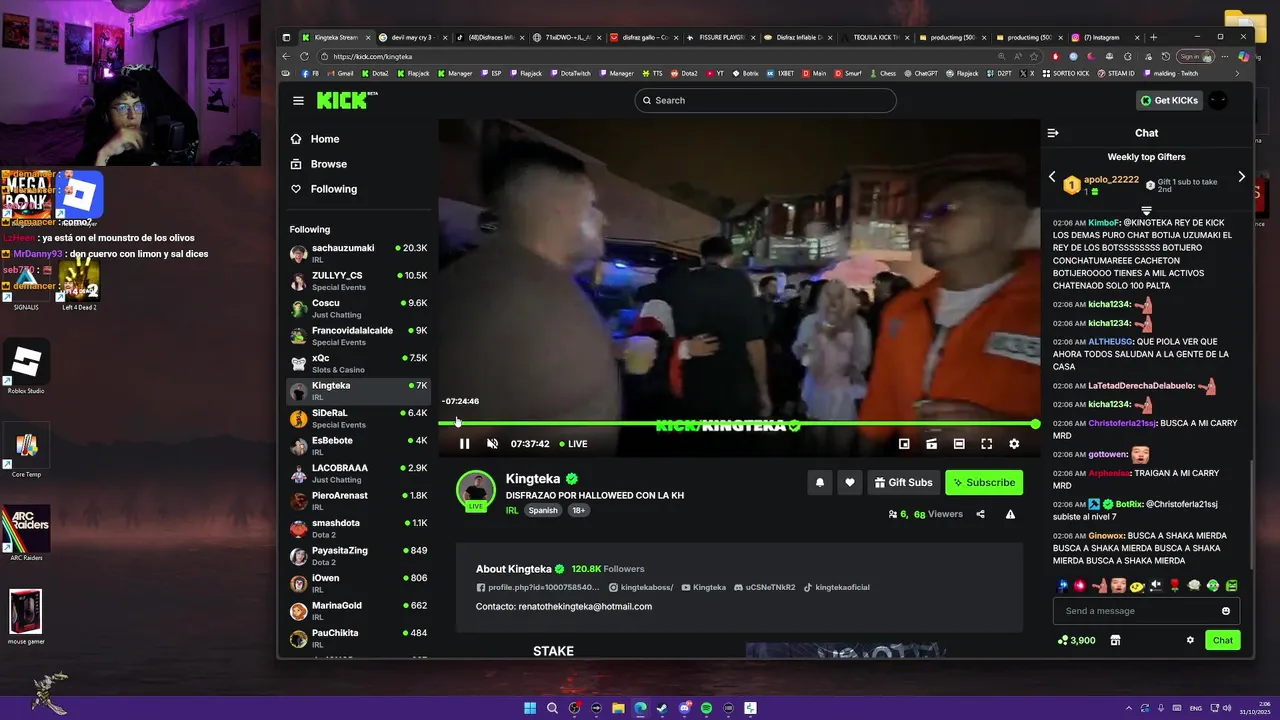
Task: Collapse the chat panel
Action: pos(1053,133)
